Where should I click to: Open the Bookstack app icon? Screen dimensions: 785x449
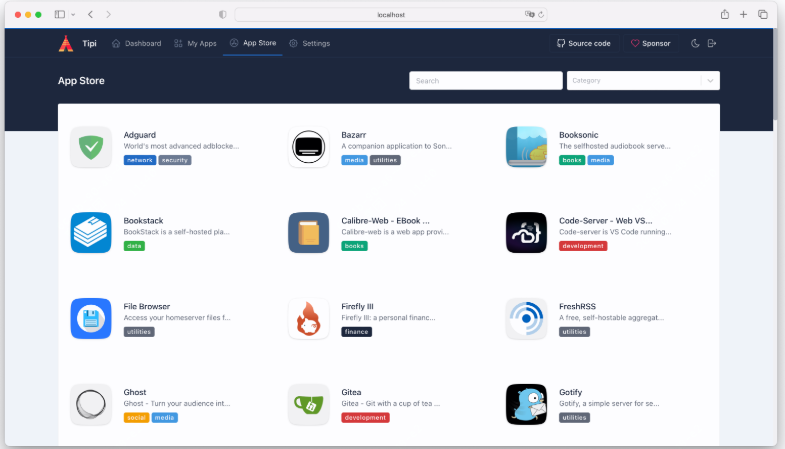coord(91,232)
